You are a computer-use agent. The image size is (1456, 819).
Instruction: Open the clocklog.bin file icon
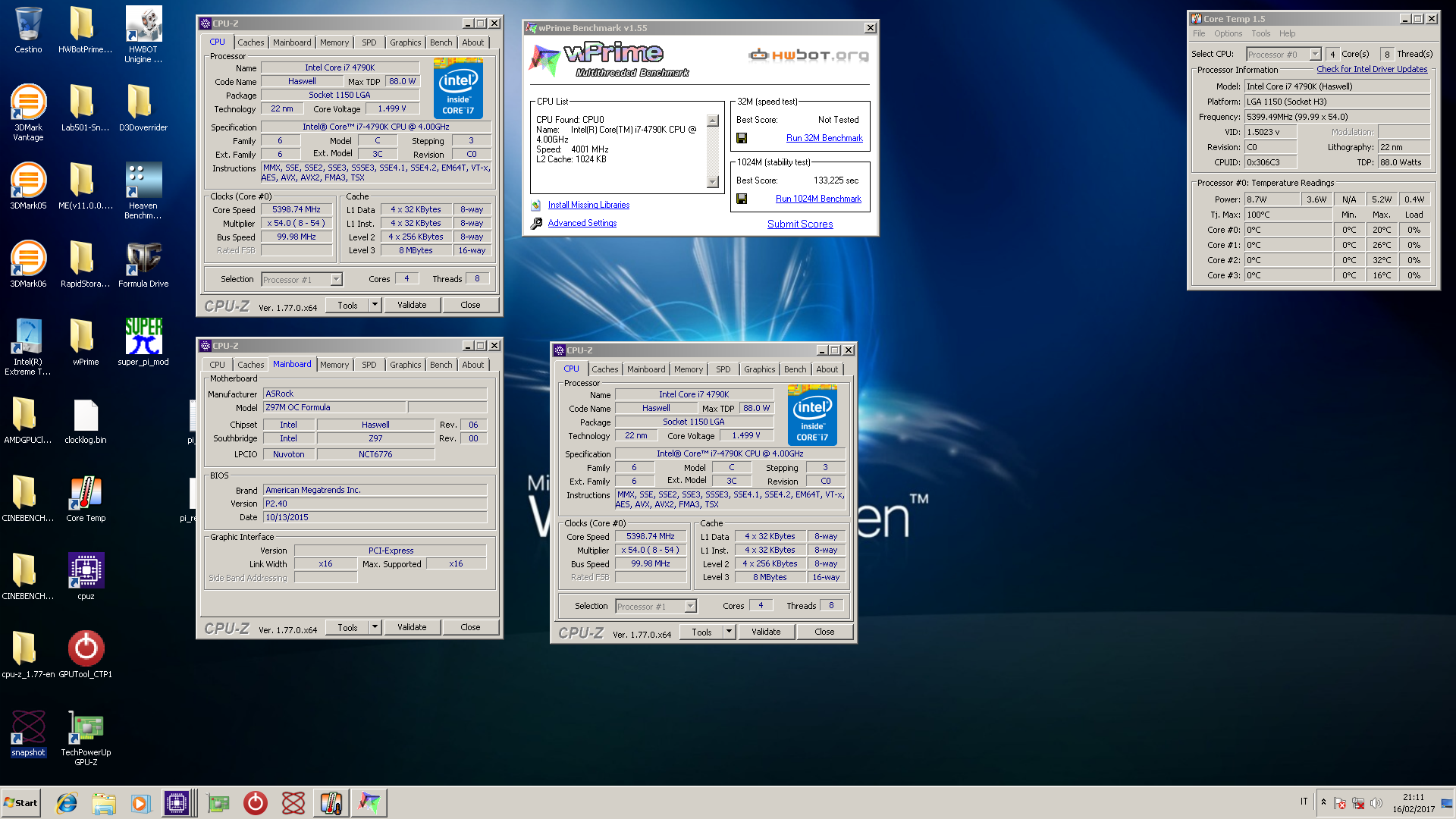coord(86,421)
